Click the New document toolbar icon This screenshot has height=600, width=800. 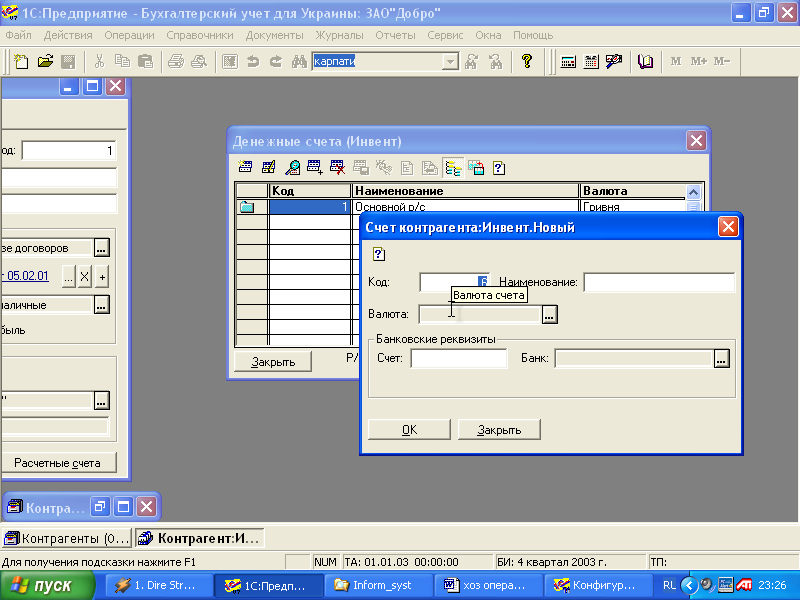(21, 62)
